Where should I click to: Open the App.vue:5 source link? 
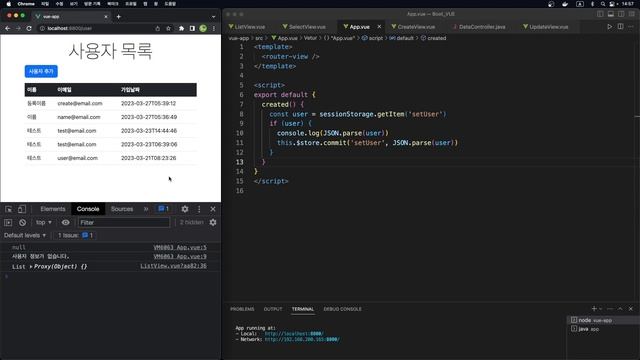180,247
